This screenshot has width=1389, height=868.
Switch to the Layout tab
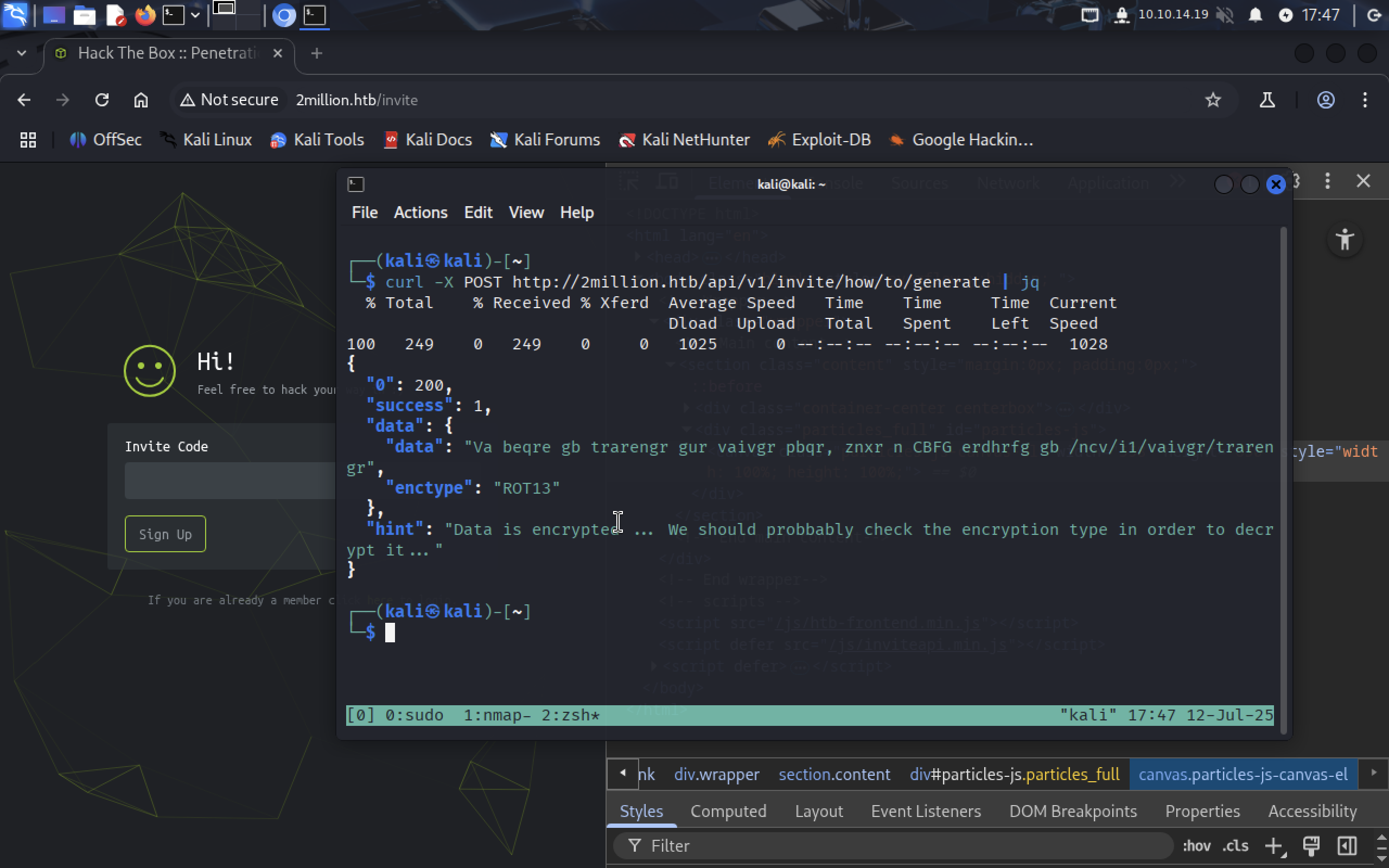click(x=819, y=811)
